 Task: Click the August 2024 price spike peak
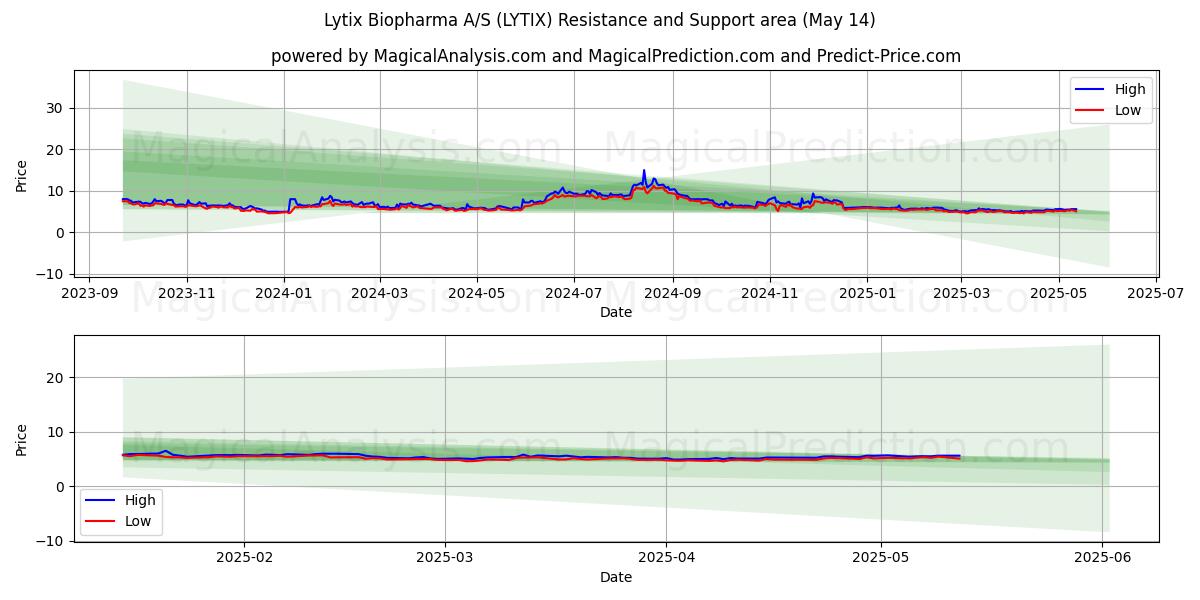click(644, 171)
